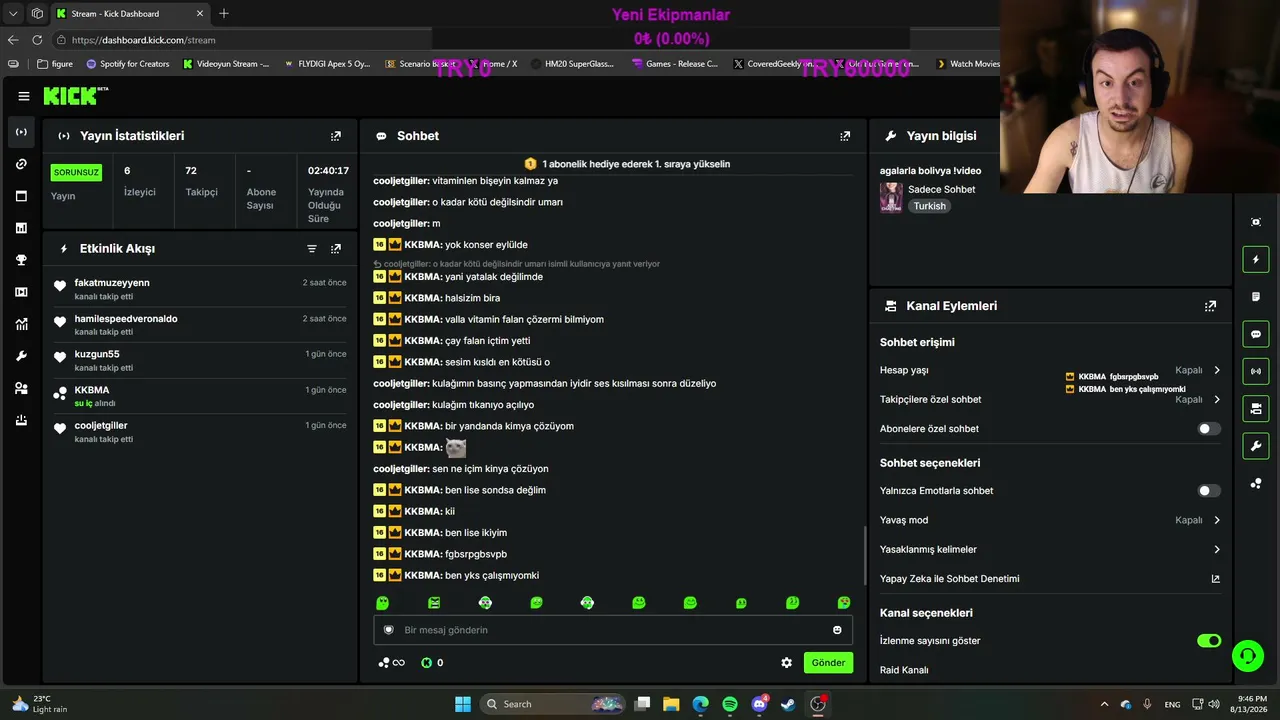Open Steam from the taskbar
The width and height of the screenshot is (1280, 720).
788,704
